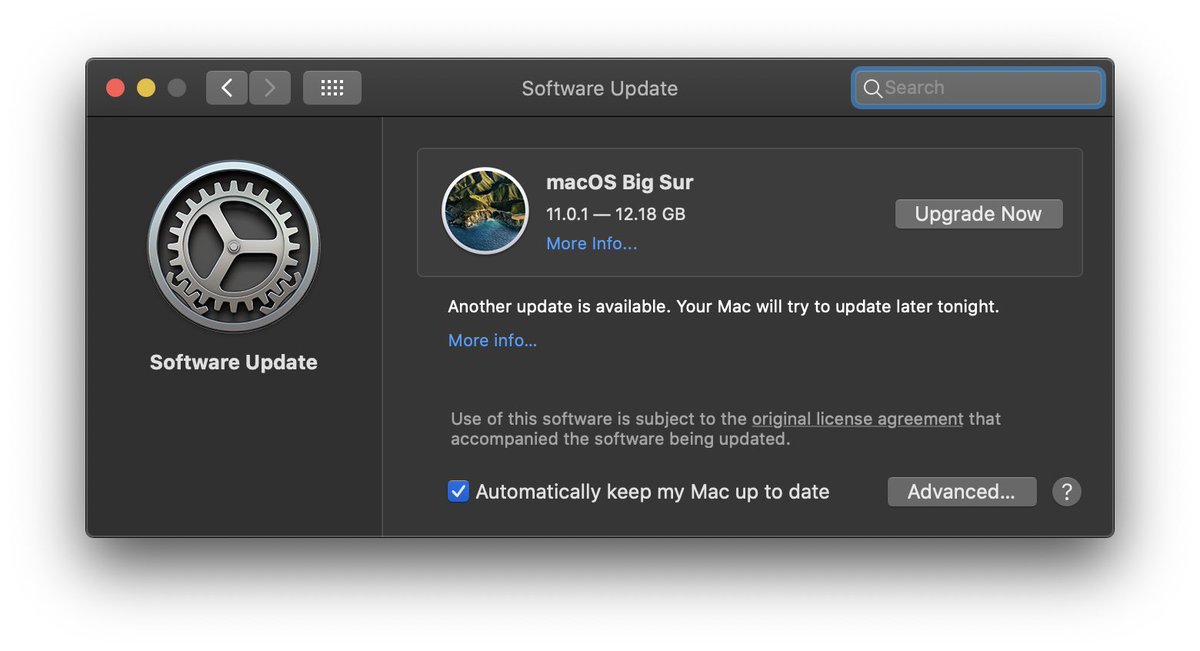Click the Software Update label under the gear

[x=234, y=363]
